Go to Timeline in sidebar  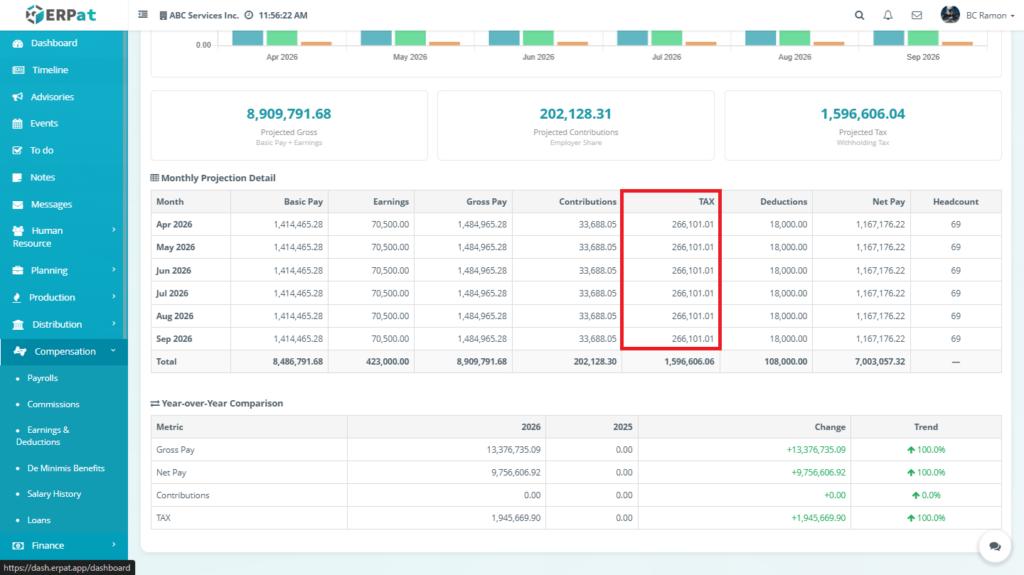click(x=50, y=70)
